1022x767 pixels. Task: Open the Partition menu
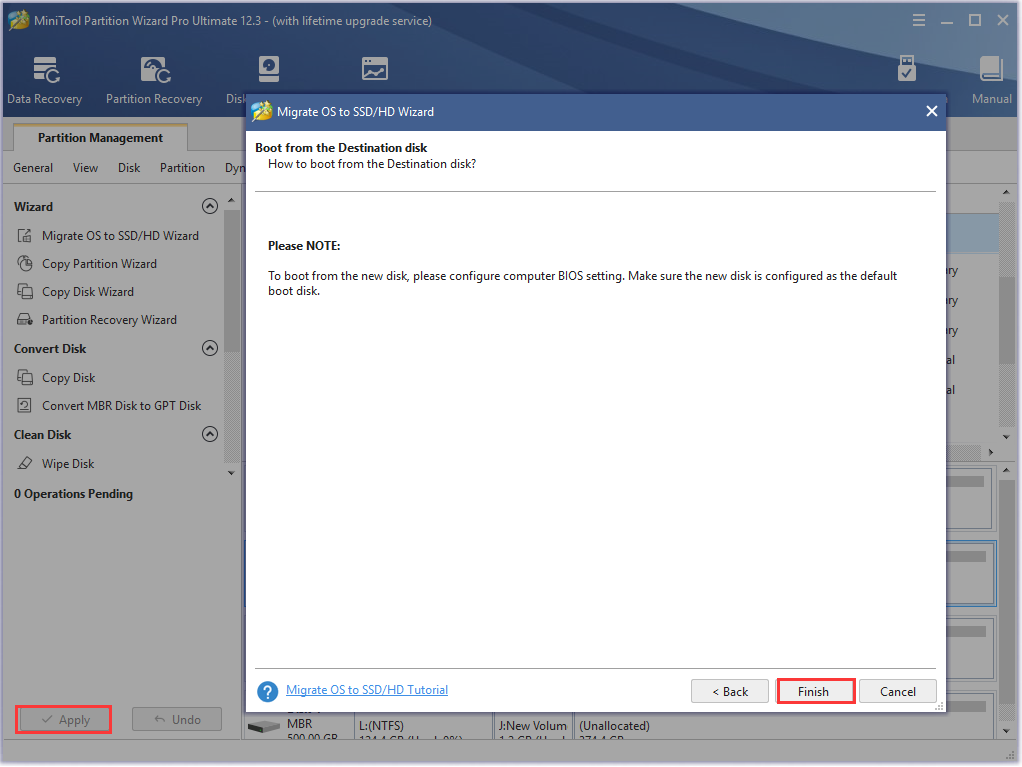(x=182, y=168)
